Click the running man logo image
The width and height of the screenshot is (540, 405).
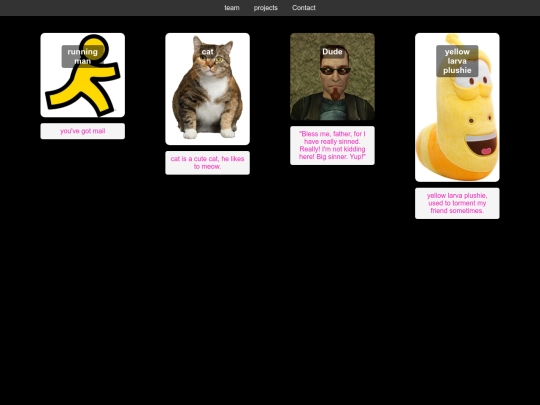(x=83, y=75)
